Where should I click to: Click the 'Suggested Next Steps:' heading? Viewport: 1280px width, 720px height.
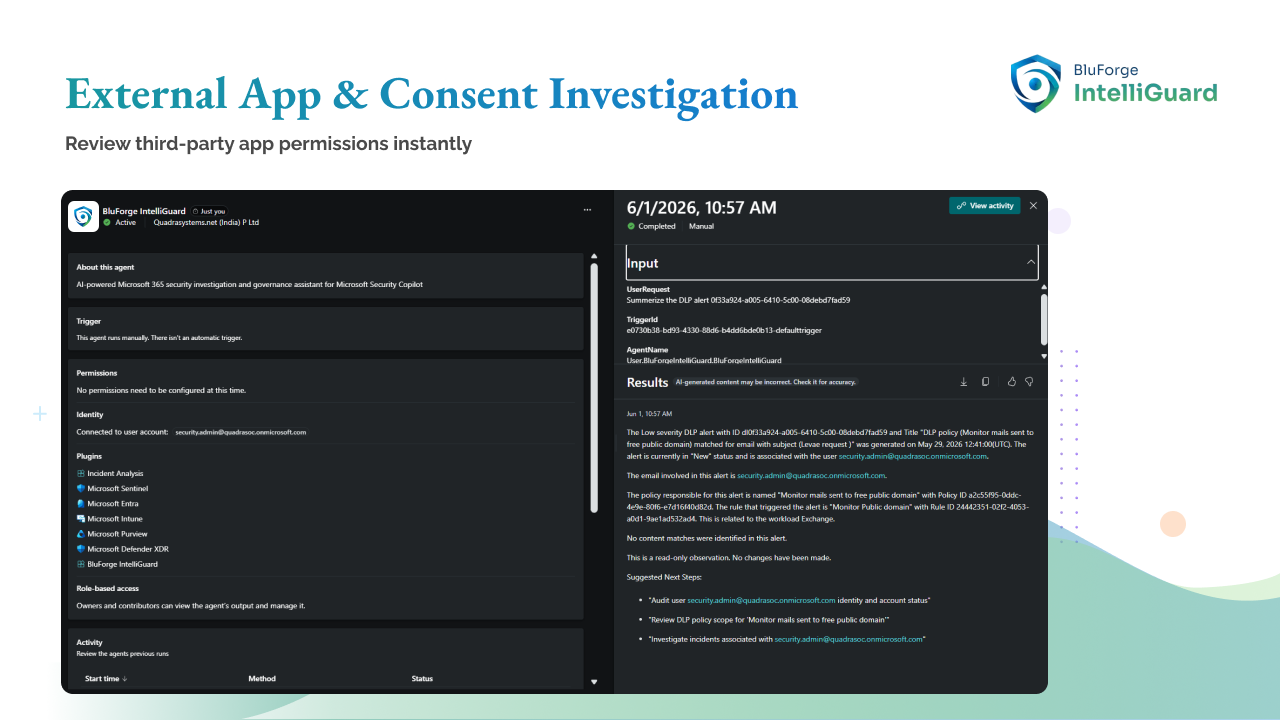[x=664, y=577]
